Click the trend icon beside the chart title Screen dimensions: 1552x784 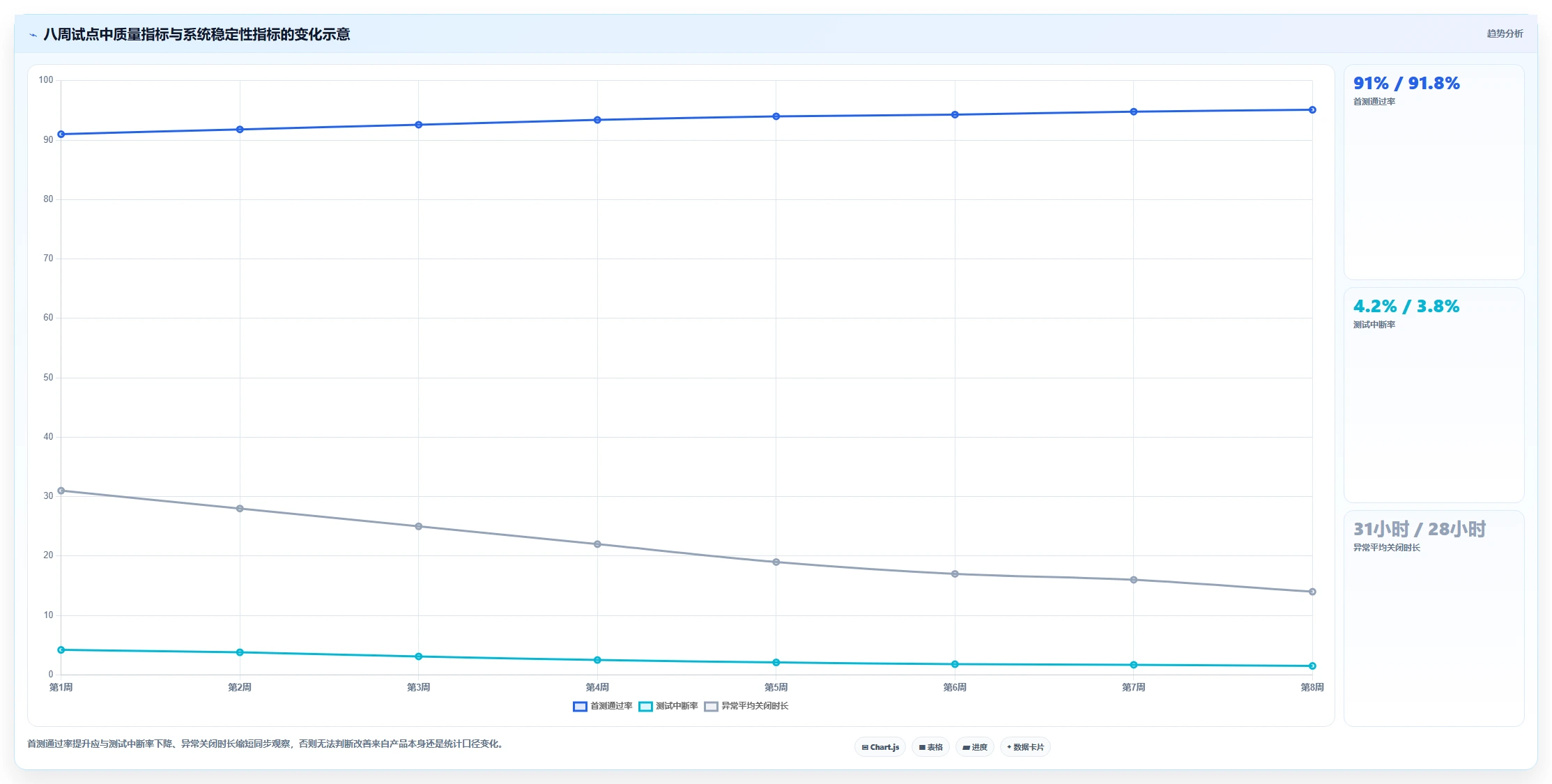pyautogui.click(x=33, y=35)
